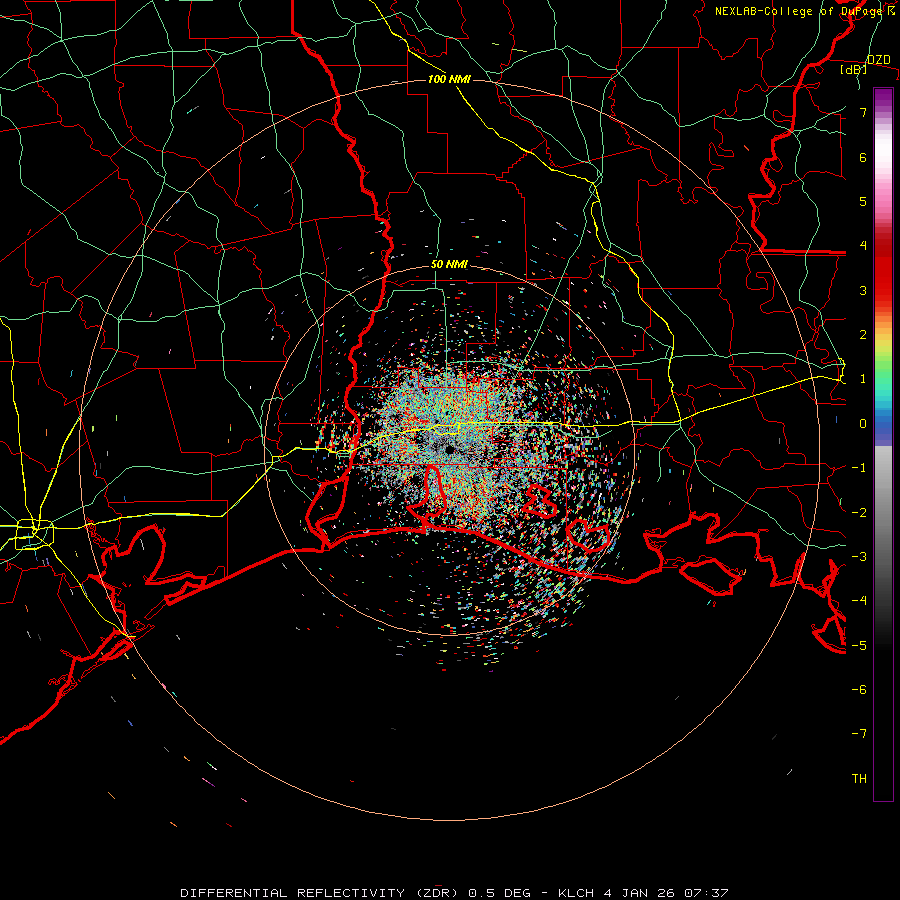
Task: Click the 6 dB value on the color scale
Action: tap(863, 157)
